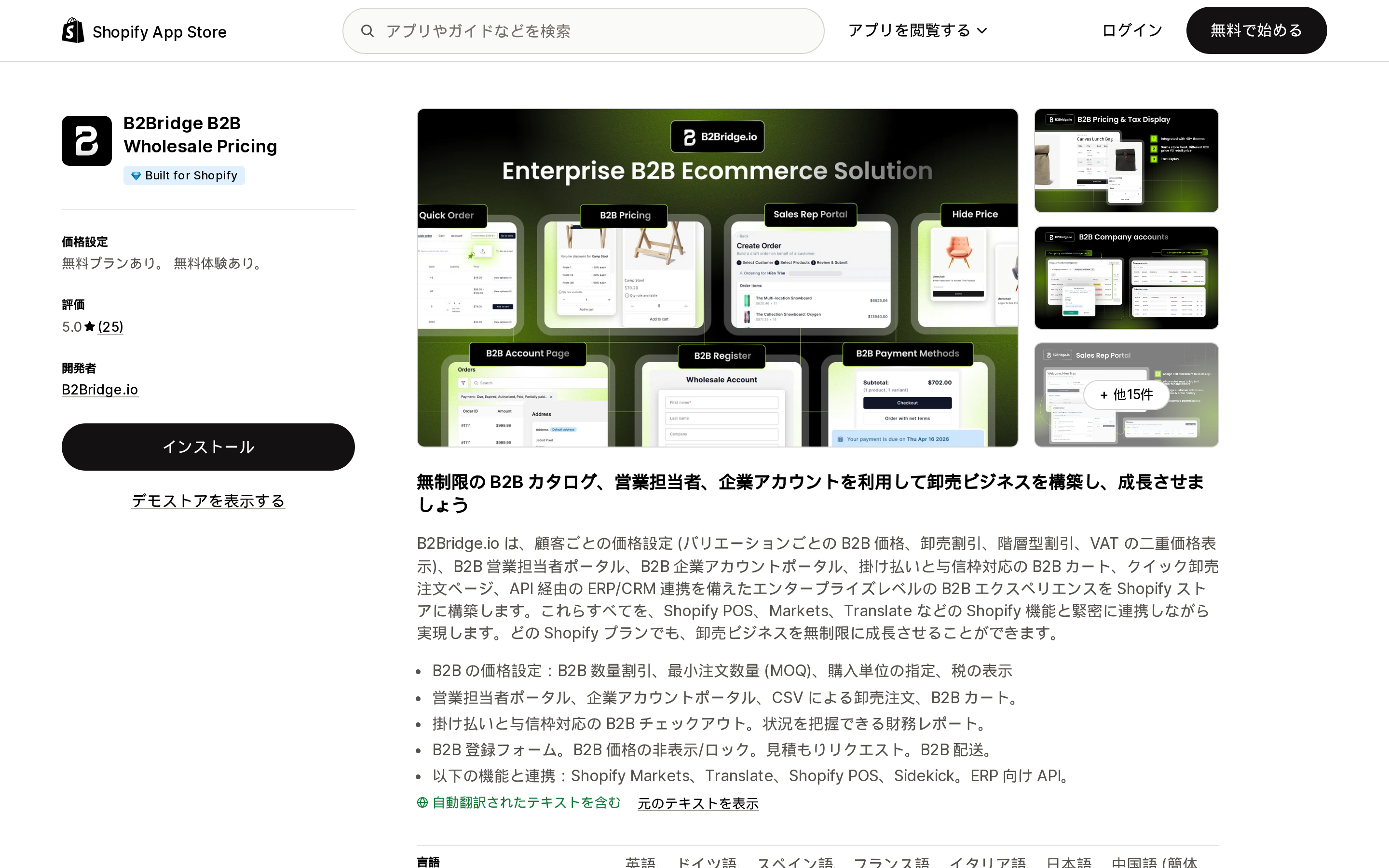Click the bullet starting 掛け払いと与信枠対応
The image size is (1389, 868).
click(x=710, y=724)
